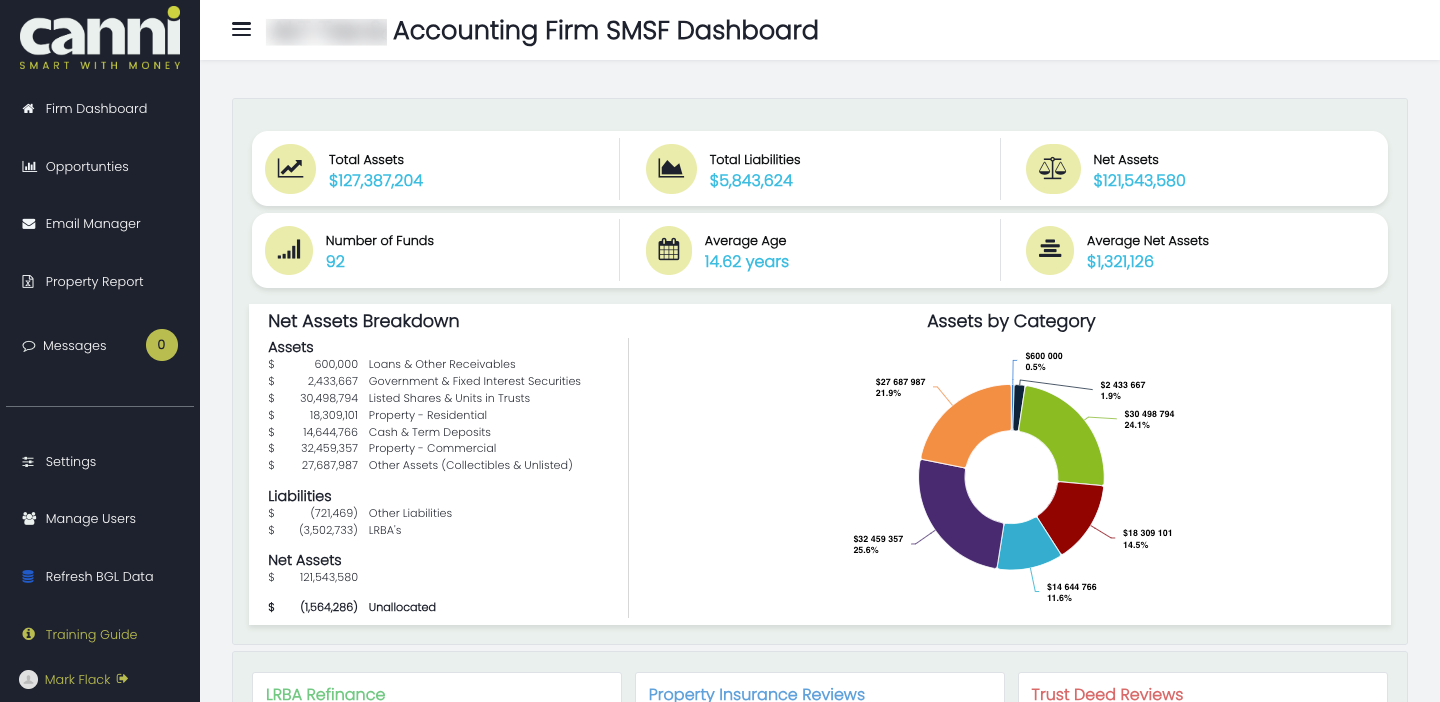Image resolution: width=1440 pixels, height=702 pixels.
Task: Click the Canni logo
Action: point(100,38)
